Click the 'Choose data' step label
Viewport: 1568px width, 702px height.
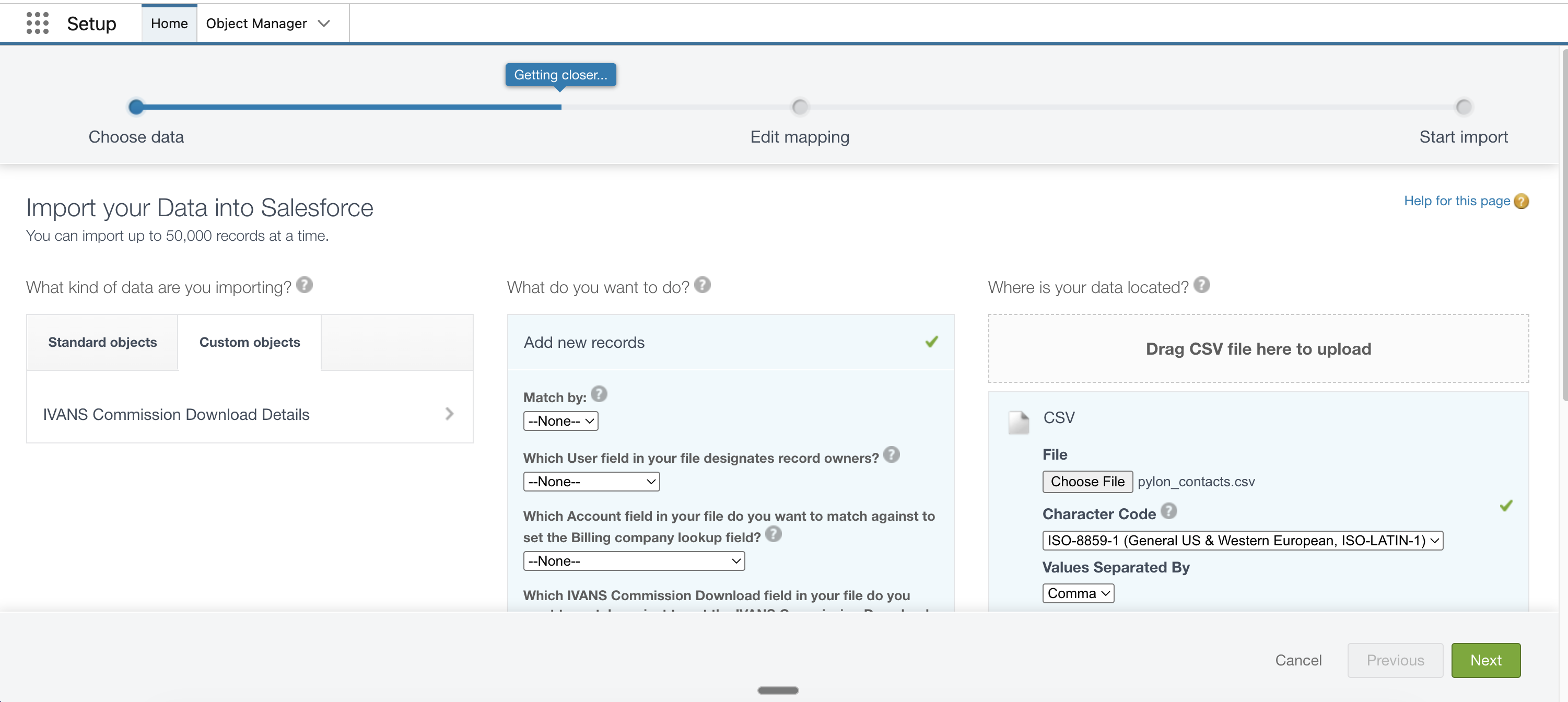[136, 137]
